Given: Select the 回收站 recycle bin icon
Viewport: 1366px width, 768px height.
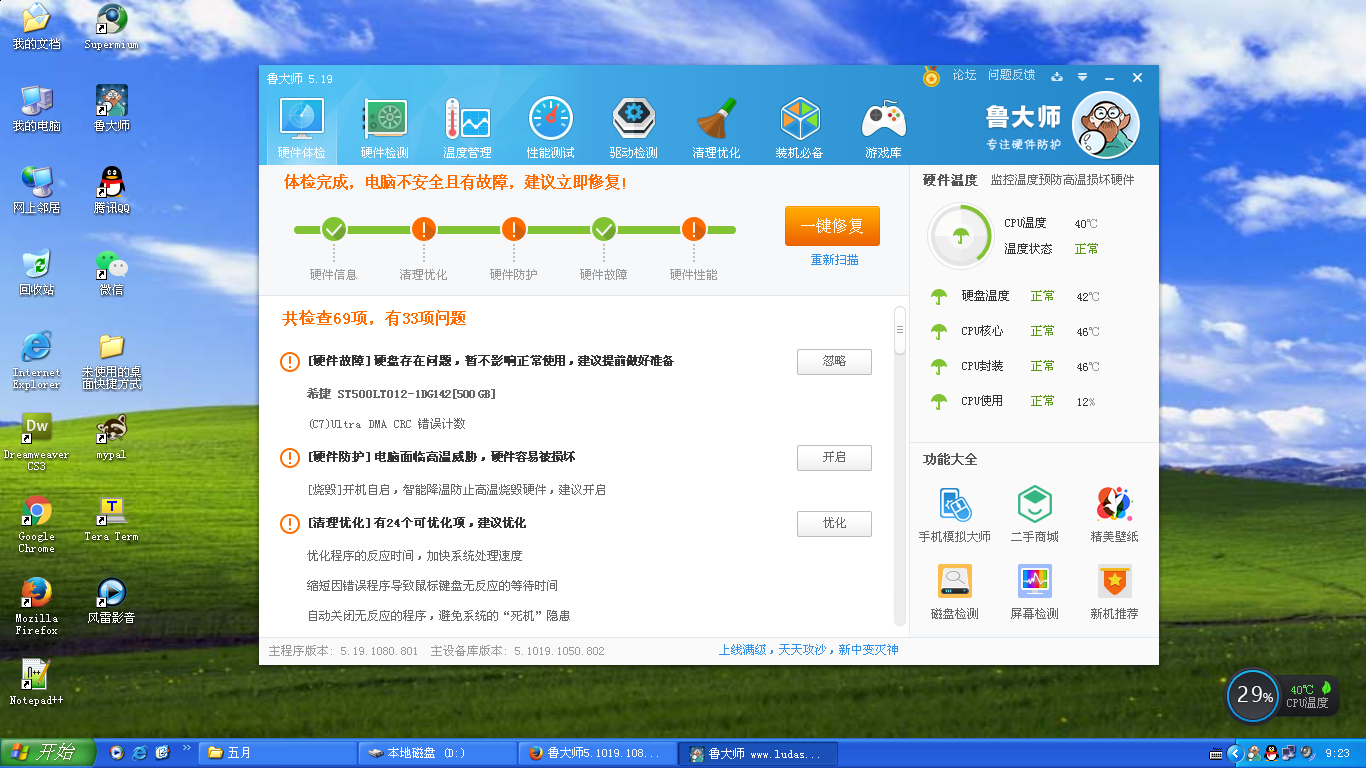Looking at the screenshot, I should pyautogui.click(x=36, y=272).
